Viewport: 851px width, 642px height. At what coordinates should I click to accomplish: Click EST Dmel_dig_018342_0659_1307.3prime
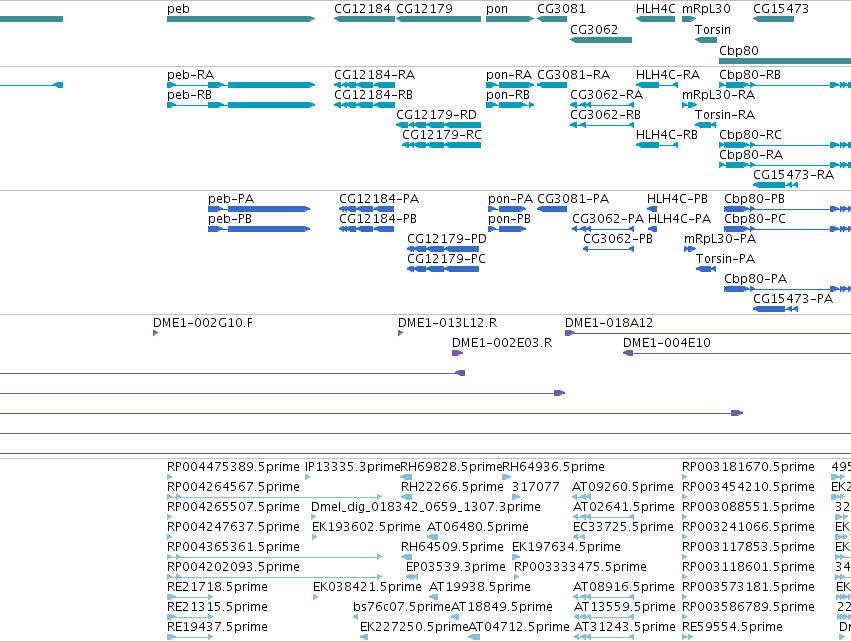[426, 507]
